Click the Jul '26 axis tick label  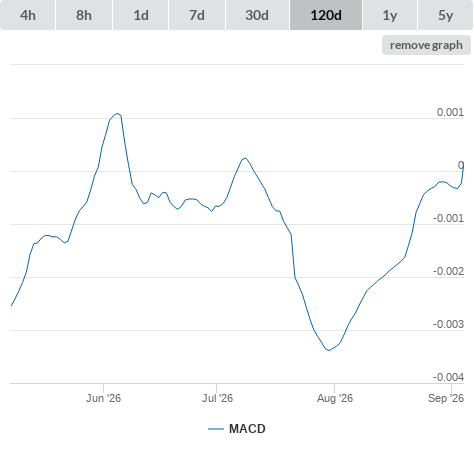pos(217,398)
